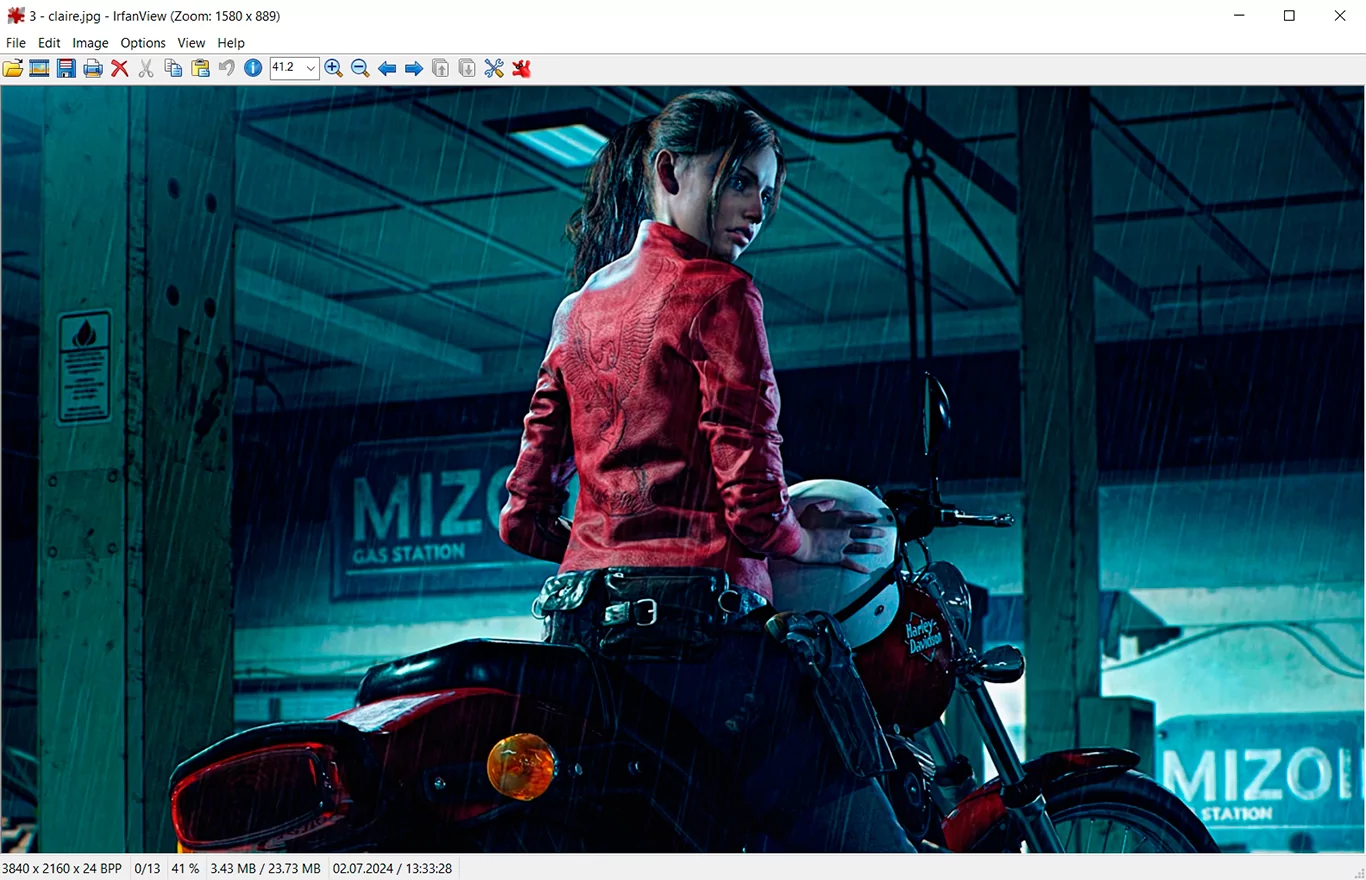The width and height of the screenshot is (1366, 880).
Task: Click the 41 % zoom status entry
Action: point(185,868)
